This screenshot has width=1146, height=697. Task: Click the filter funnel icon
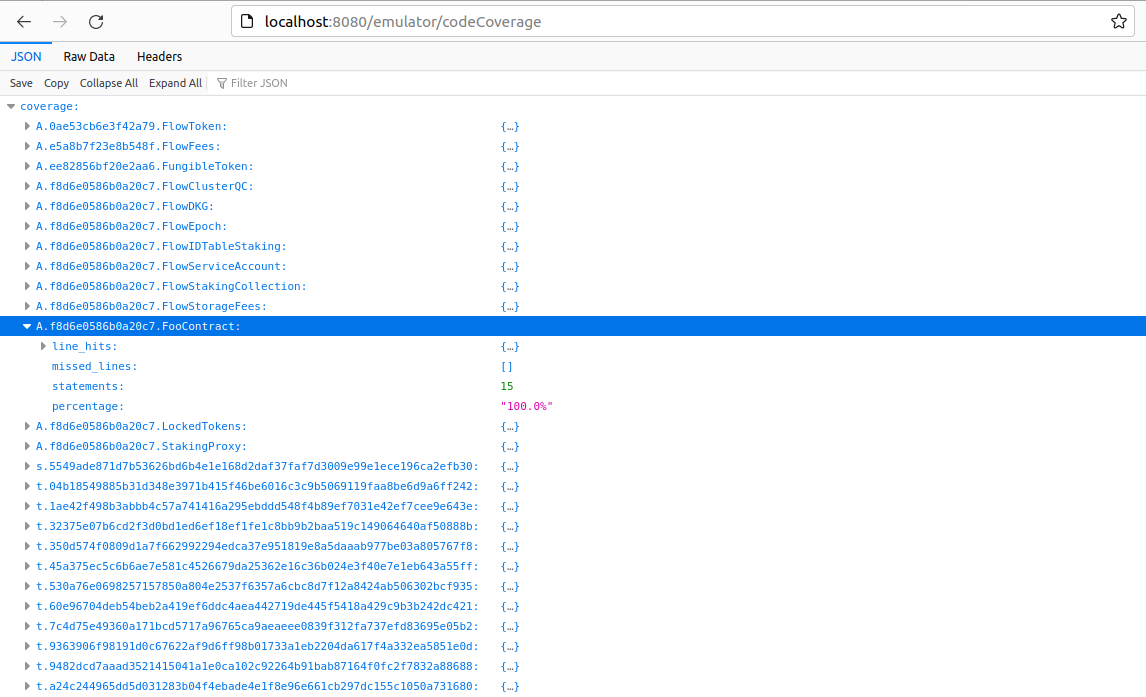coord(221,83)
